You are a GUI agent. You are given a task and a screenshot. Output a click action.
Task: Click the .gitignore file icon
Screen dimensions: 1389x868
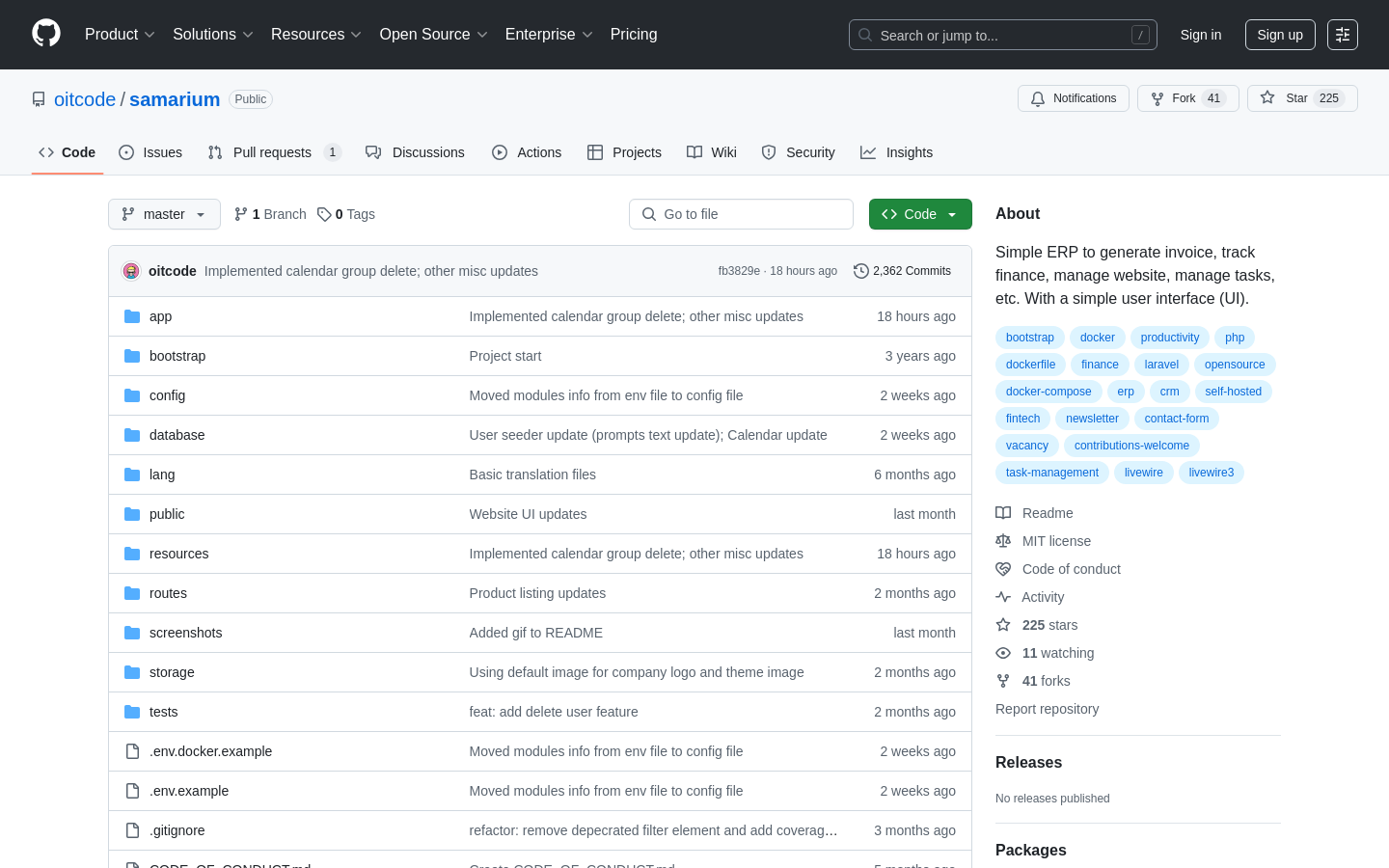click(x=132, y=830)
